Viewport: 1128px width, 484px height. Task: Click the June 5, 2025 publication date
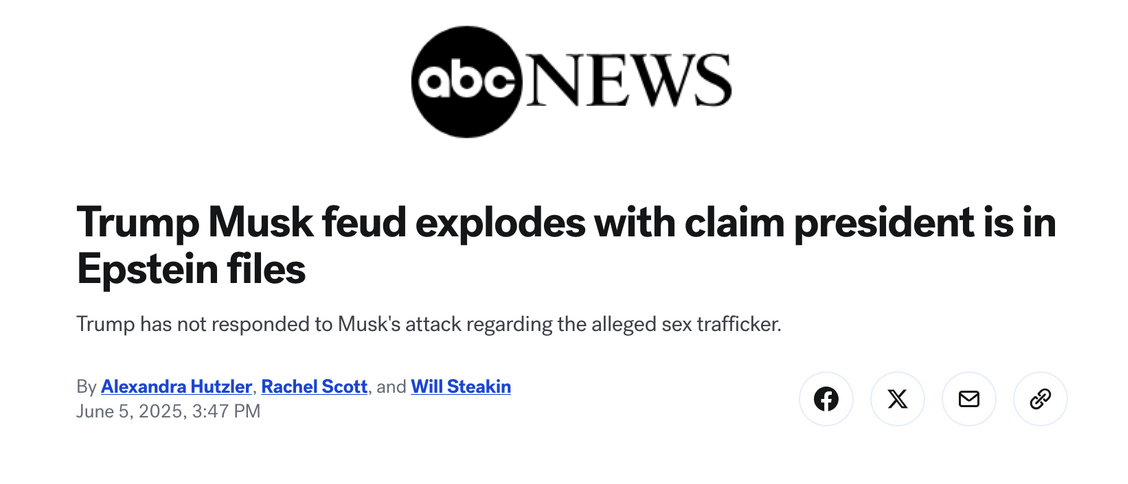[x=127, y=410]
